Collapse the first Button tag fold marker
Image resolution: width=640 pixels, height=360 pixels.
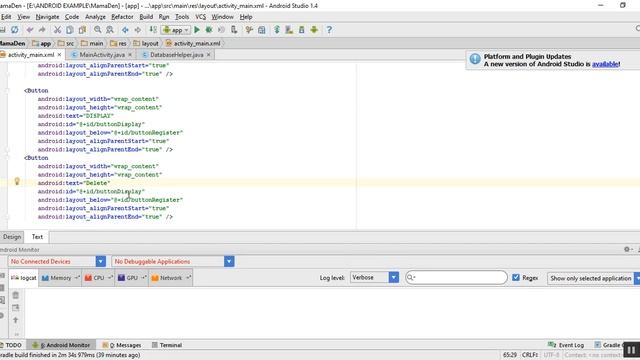(7, 91)
